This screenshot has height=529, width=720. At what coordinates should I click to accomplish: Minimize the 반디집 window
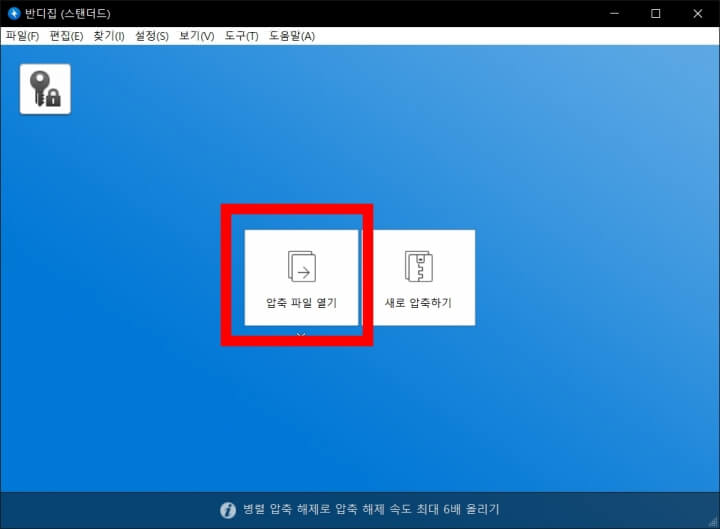(x=614, y=13)
